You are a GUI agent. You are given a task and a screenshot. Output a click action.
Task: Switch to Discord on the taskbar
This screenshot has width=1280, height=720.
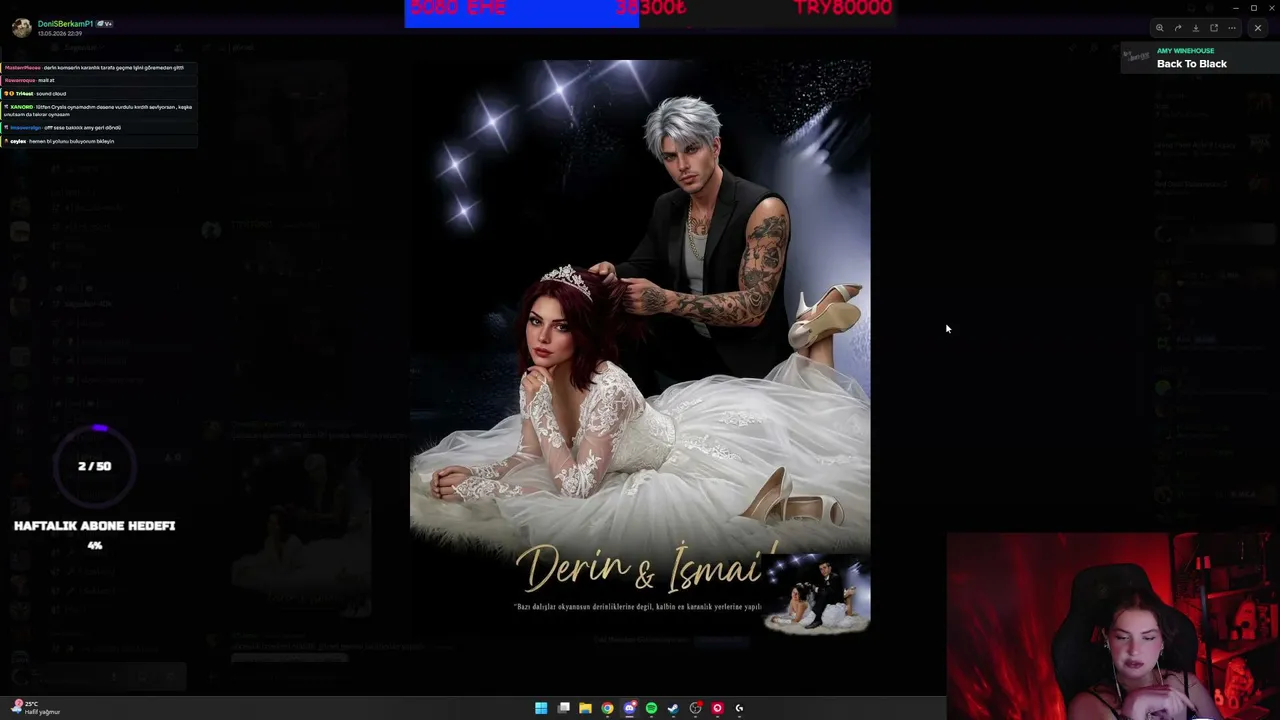(629, 708)
